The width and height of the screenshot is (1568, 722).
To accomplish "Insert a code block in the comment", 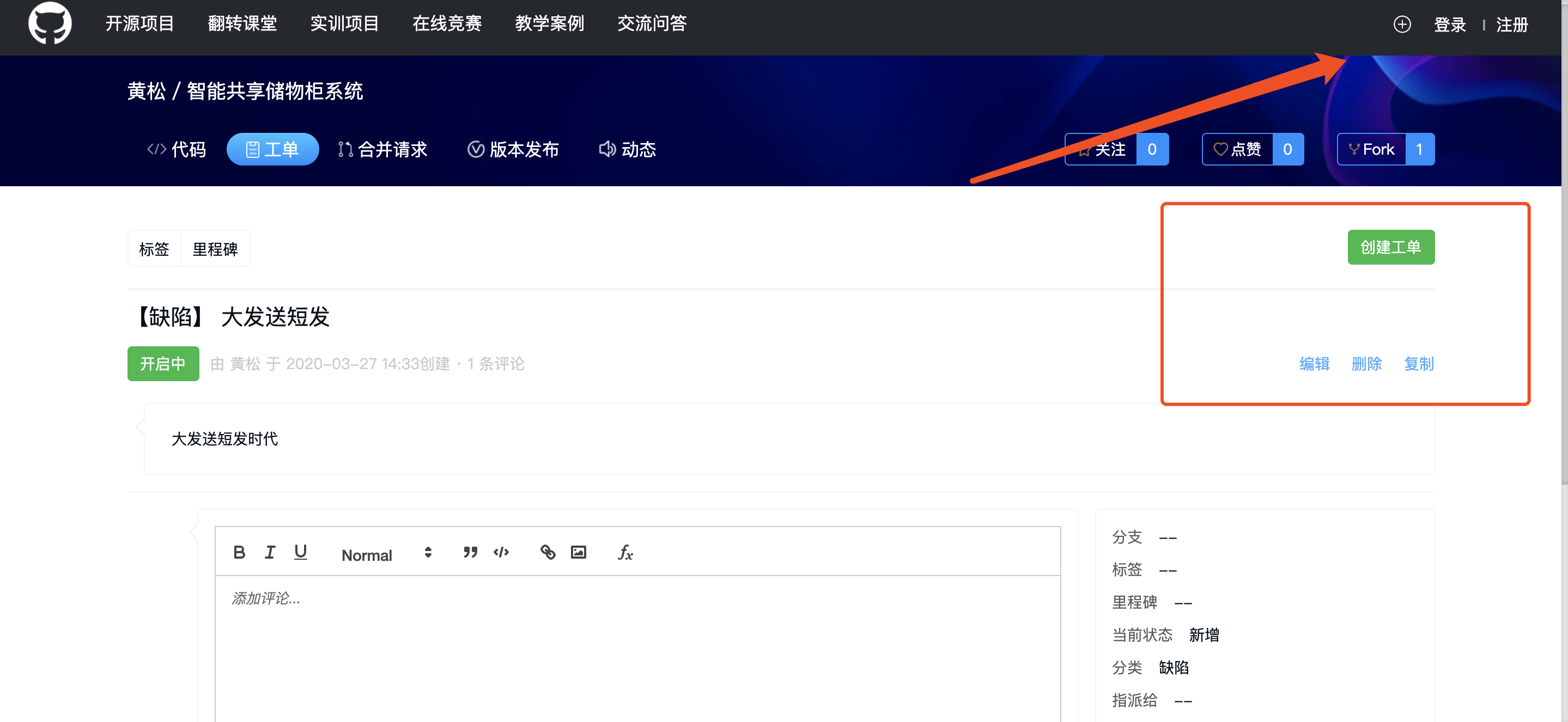I will point(501,552).
